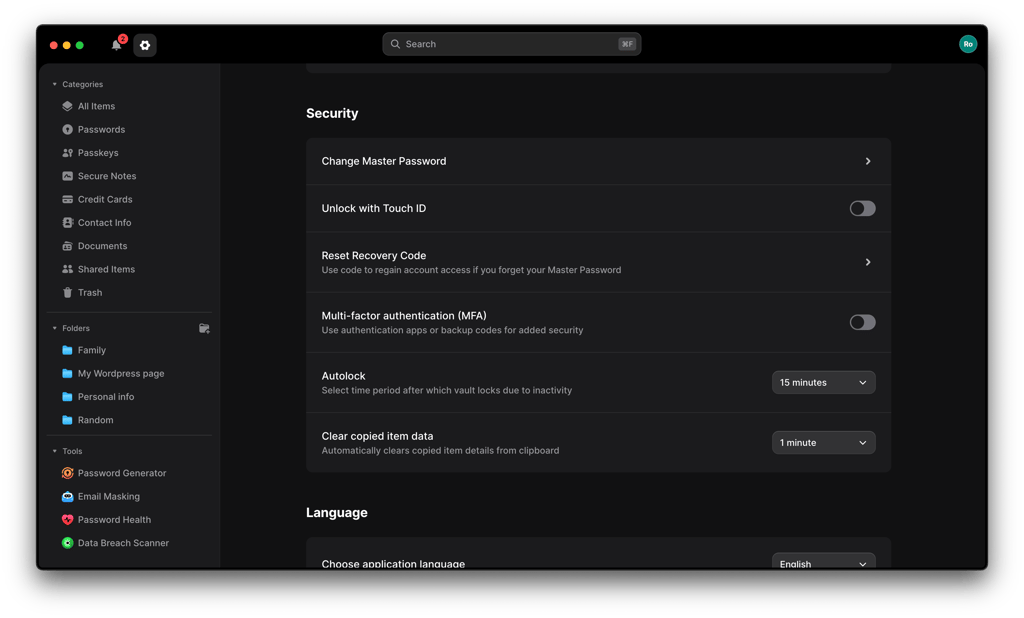This screenshot has width=1024, height=618.
Task: Click the Family folder icon
Action: click(x=67, y=350)
